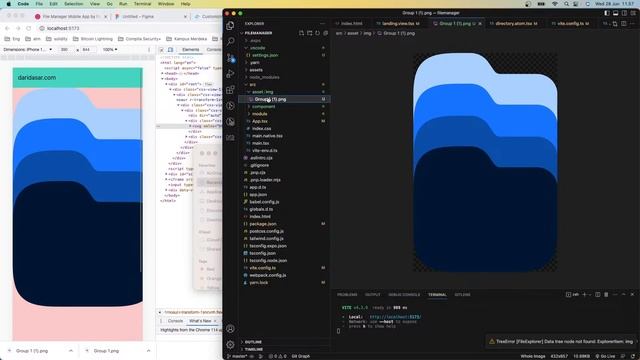Open the Manage gear icon in activity bar

click(230, 344)
